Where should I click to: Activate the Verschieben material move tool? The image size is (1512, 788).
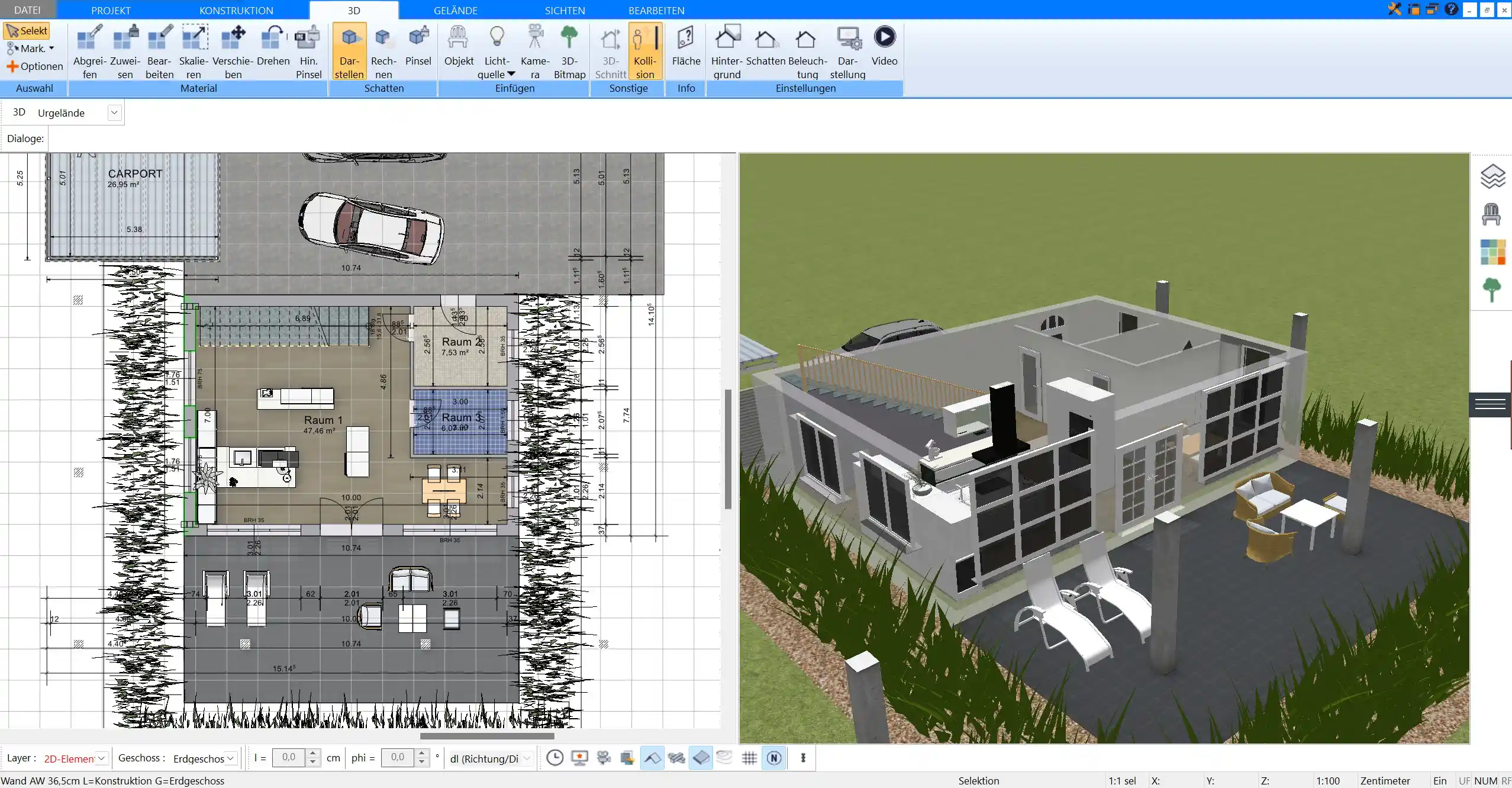point(233,52)
